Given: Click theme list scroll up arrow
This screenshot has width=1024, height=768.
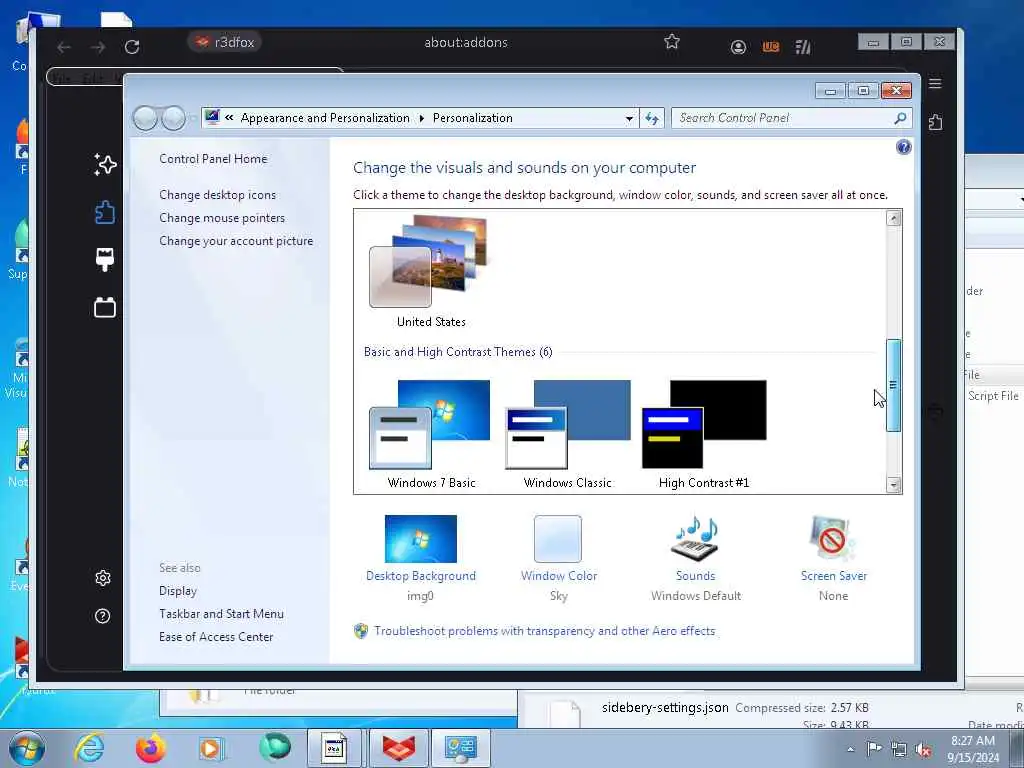Looking at the screenshot, I should point(893,218).
